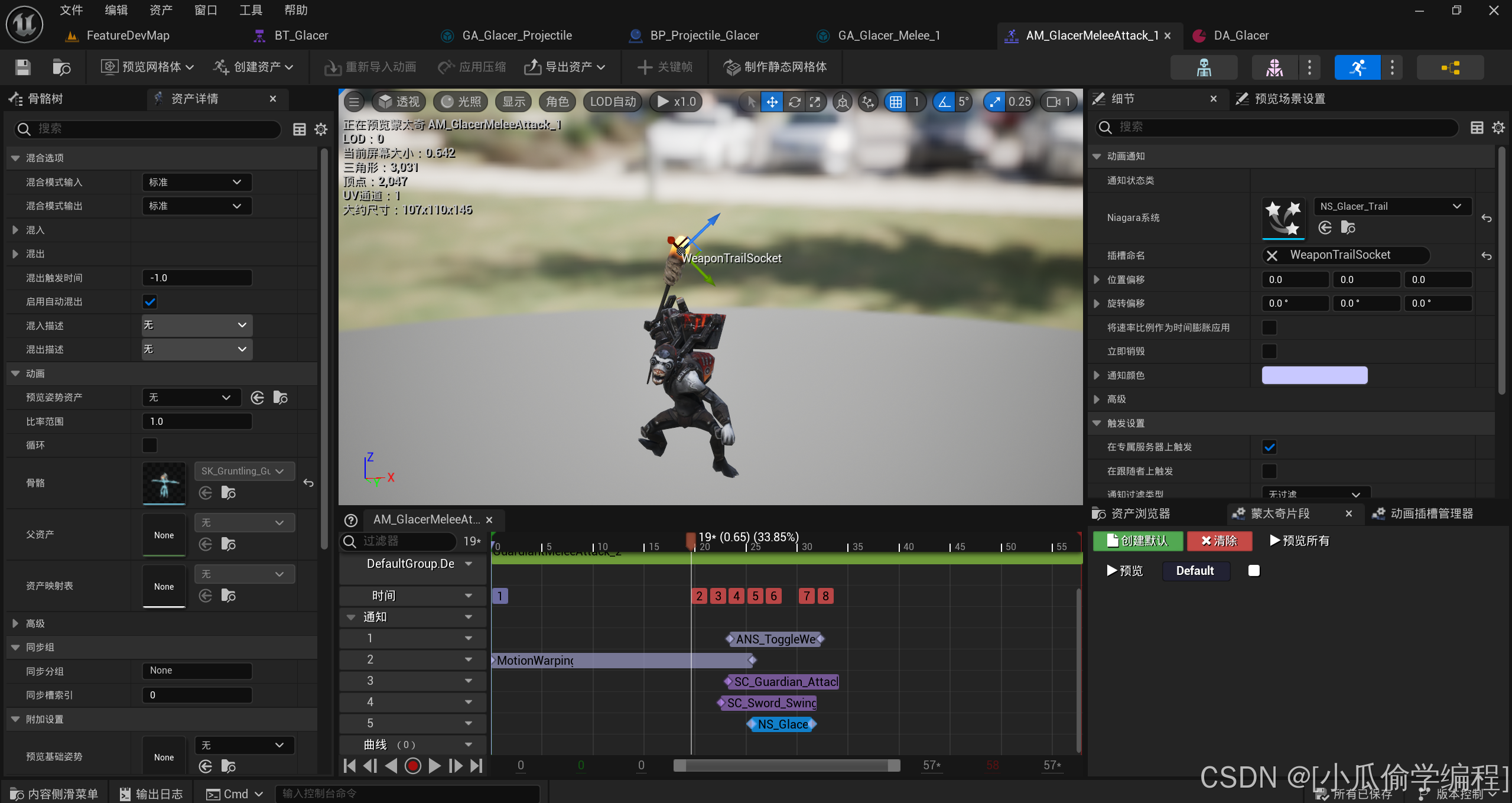This screenshot has height=803, width=1512.
Task: Click the 创建默认 button
Action: click(x=1137, y=541)
